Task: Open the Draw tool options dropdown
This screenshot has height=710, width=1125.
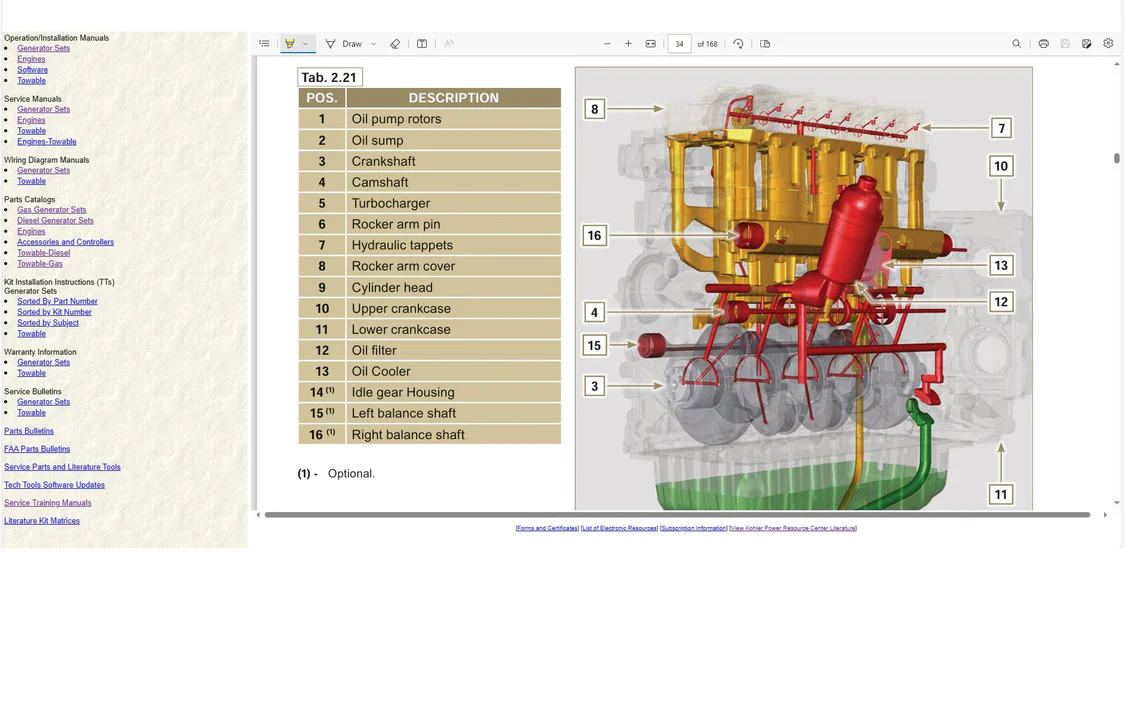Action: pyautogui.click(x=373, y=44)
